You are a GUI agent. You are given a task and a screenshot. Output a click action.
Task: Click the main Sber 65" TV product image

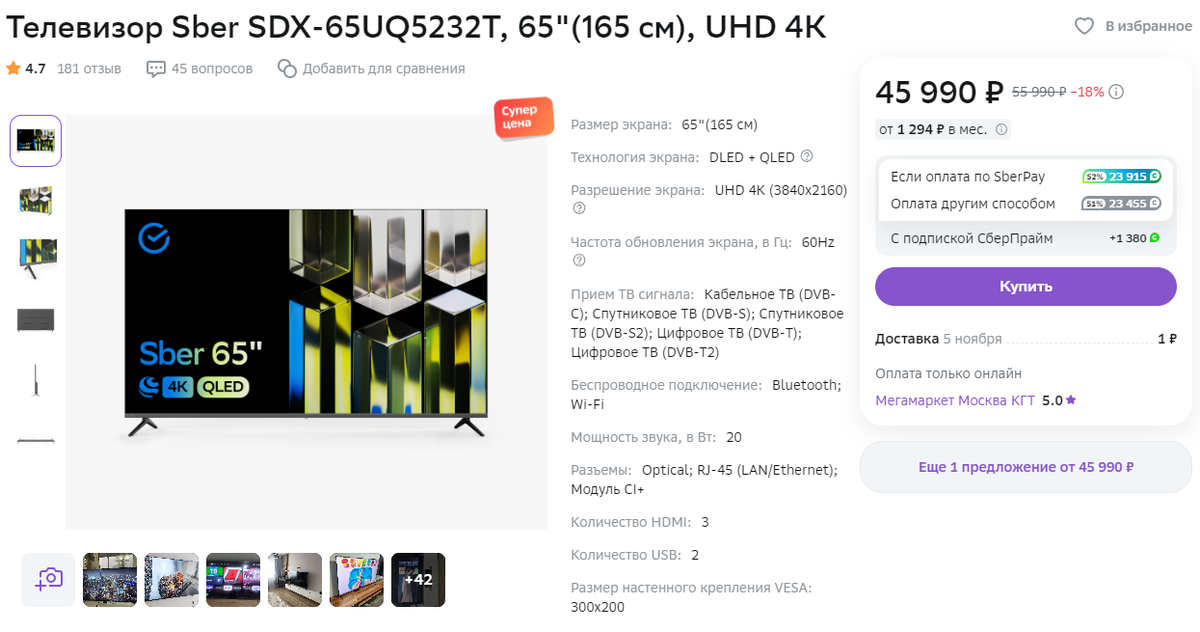(x=306, y=322)
